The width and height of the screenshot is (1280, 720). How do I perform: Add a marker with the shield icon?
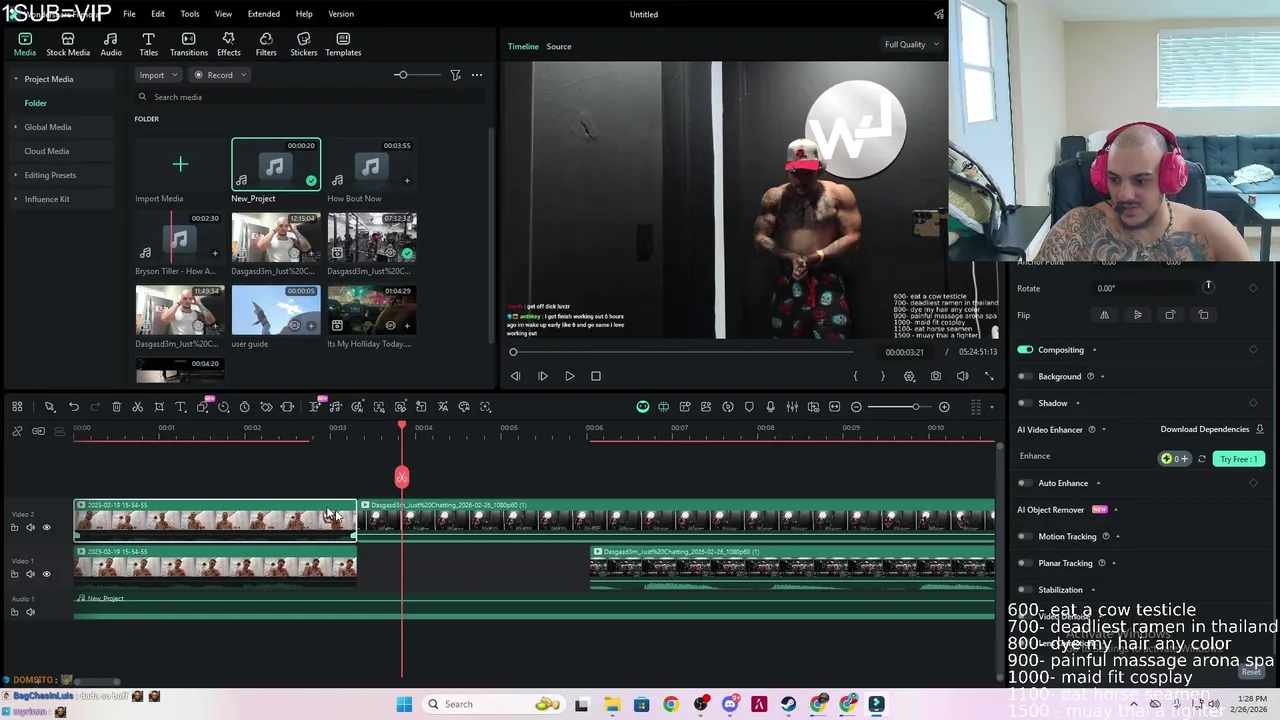pos(749,407)
